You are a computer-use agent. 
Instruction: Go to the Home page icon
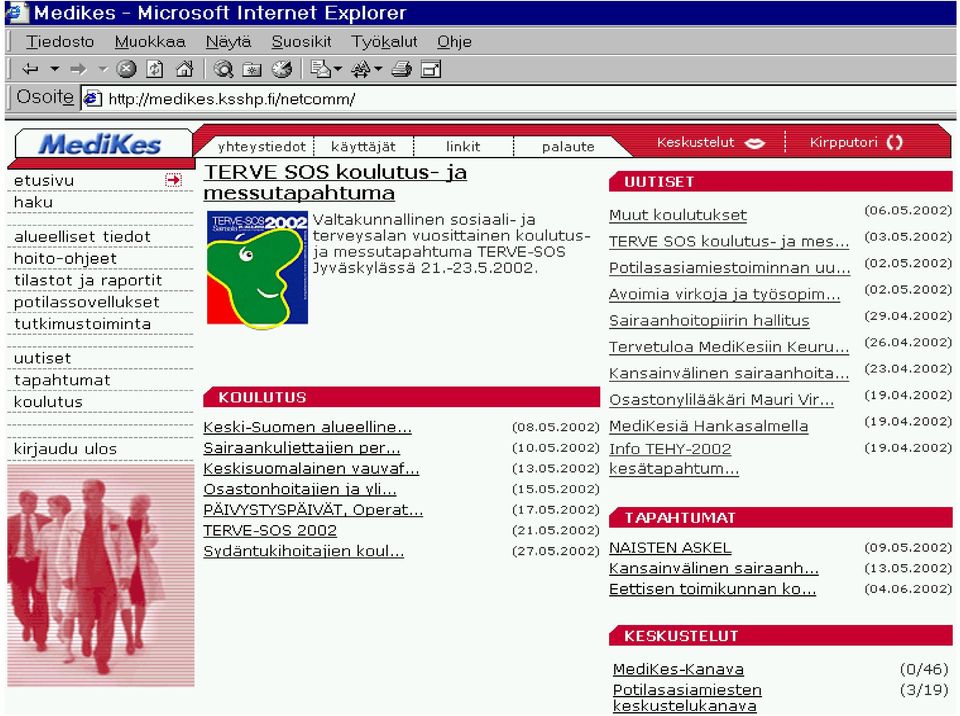pyautogui.click(x=184, y=69)
